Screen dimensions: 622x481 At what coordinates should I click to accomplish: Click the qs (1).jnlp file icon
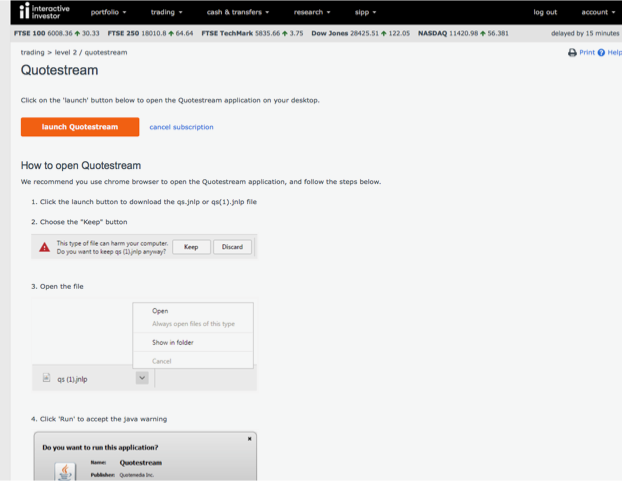pos(46,378)
